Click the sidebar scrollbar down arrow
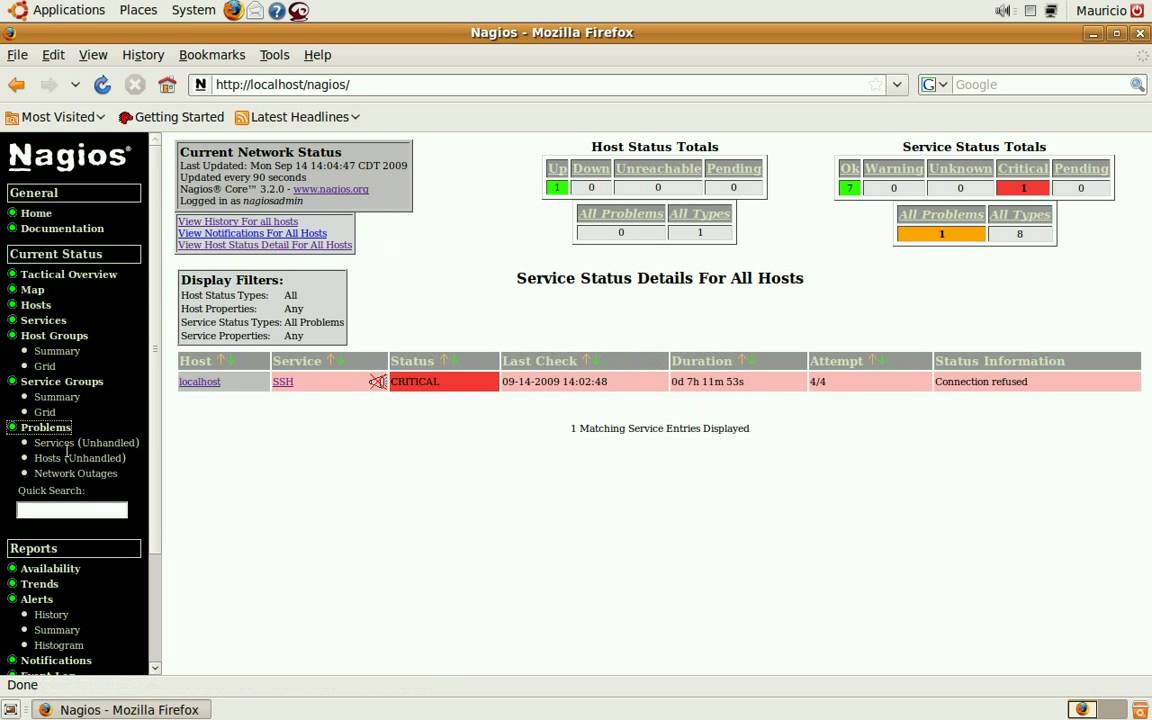 pyautogui.click(x=155, y=668)
